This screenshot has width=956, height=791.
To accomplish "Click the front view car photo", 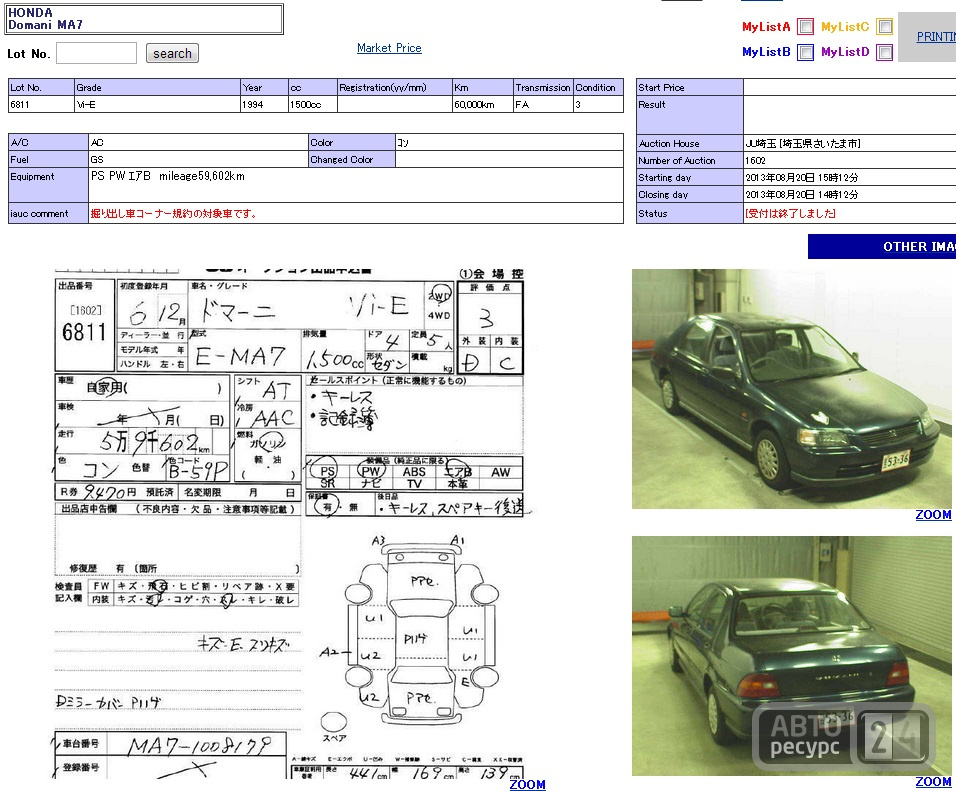I will pyautogui.click(x=791, y=388).
